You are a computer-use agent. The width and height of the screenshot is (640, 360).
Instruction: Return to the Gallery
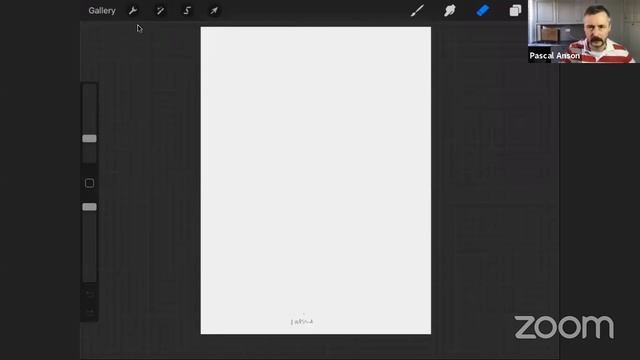click(102, 11)
